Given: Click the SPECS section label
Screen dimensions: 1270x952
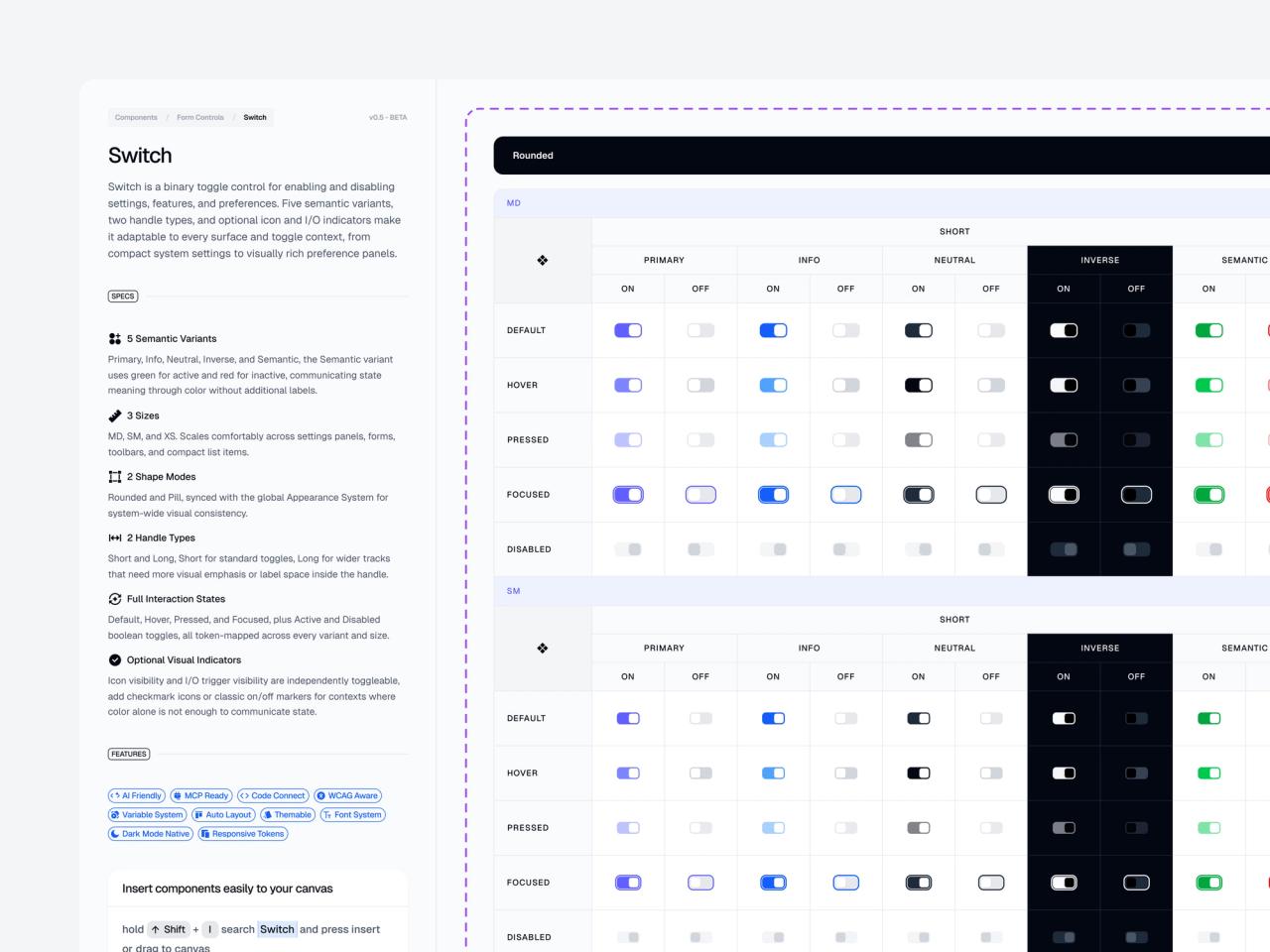Looking at the screenshot, I should click(123, 297).
